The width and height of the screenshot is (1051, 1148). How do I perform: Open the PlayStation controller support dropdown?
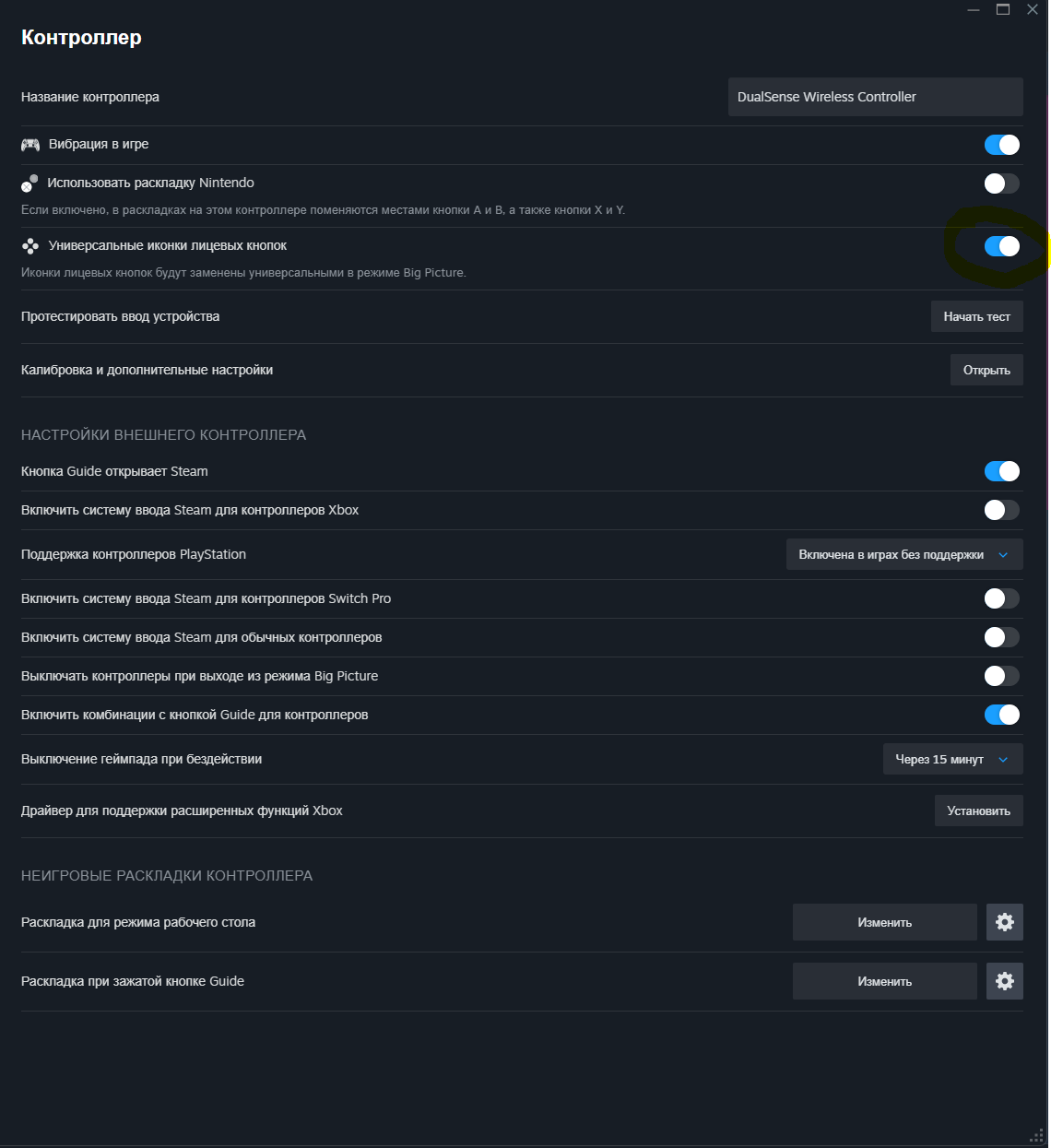903,554
